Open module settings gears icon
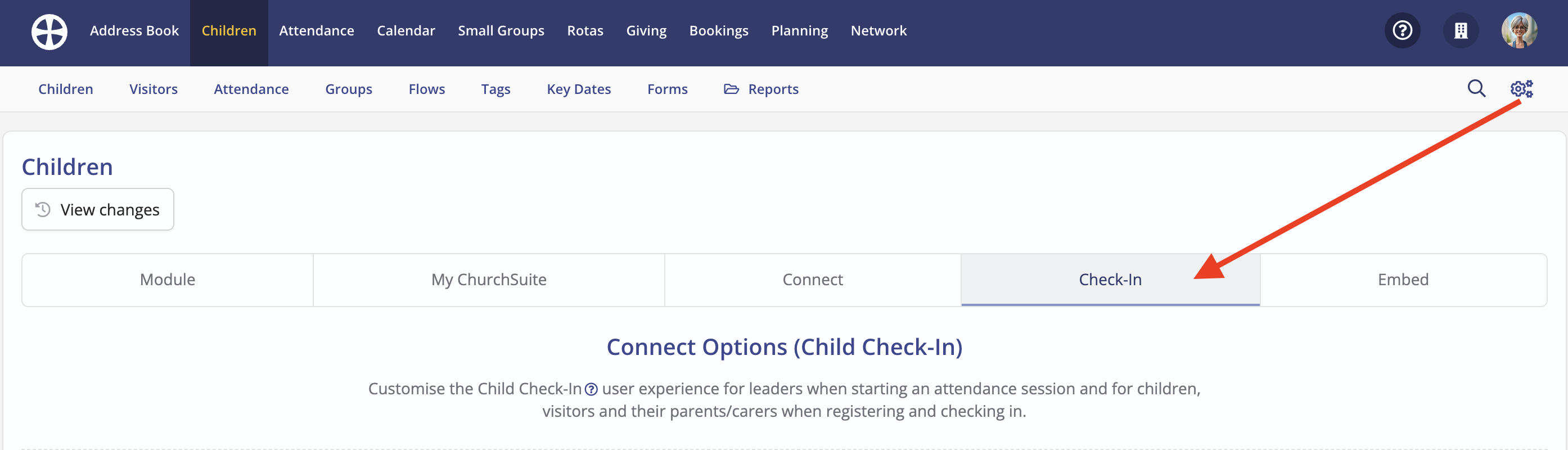 1521,89
